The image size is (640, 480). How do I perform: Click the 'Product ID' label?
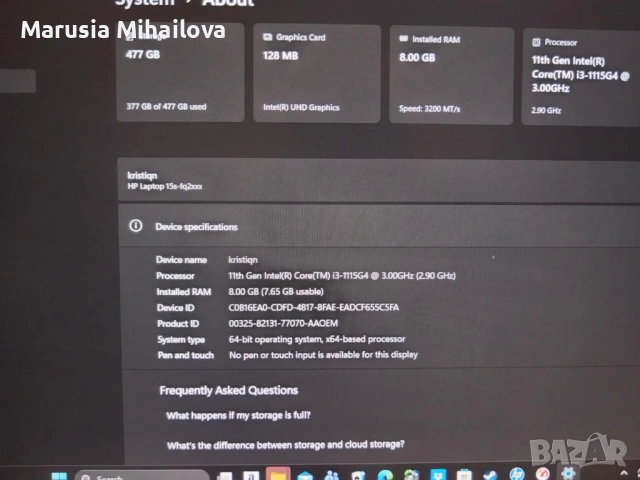178,324
